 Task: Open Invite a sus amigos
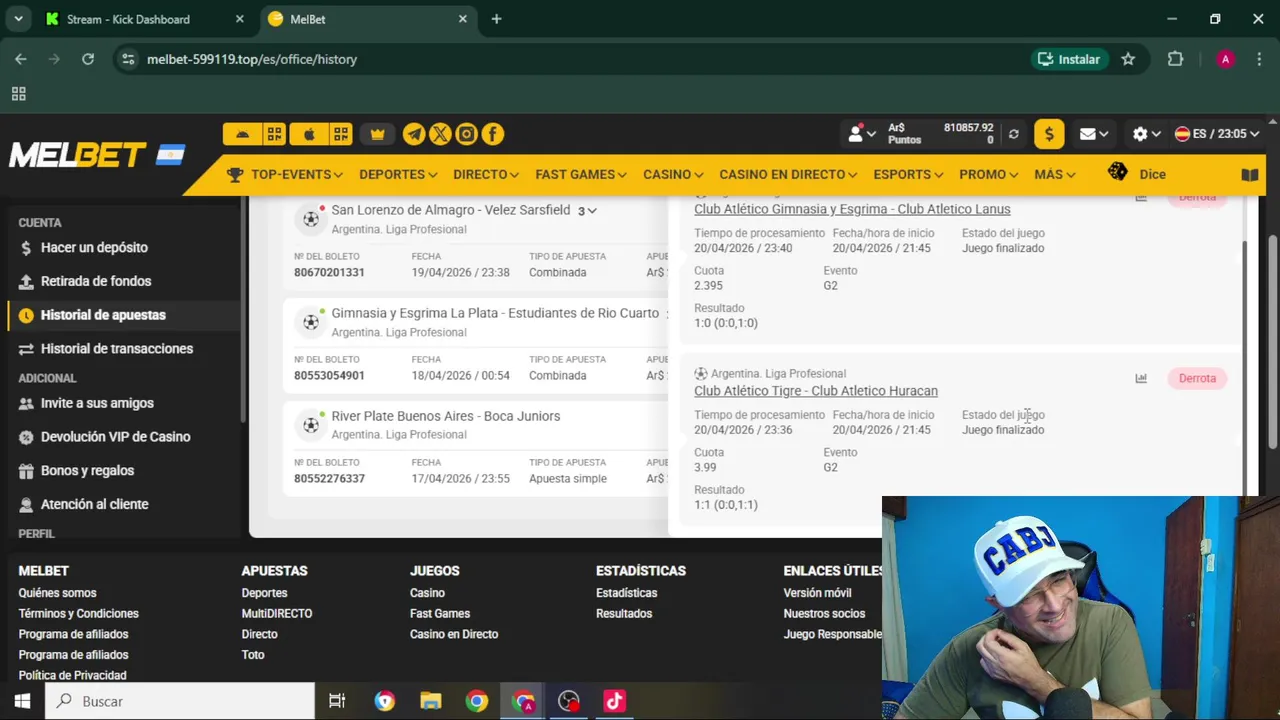pyautogui.click(x=97, y=403)
